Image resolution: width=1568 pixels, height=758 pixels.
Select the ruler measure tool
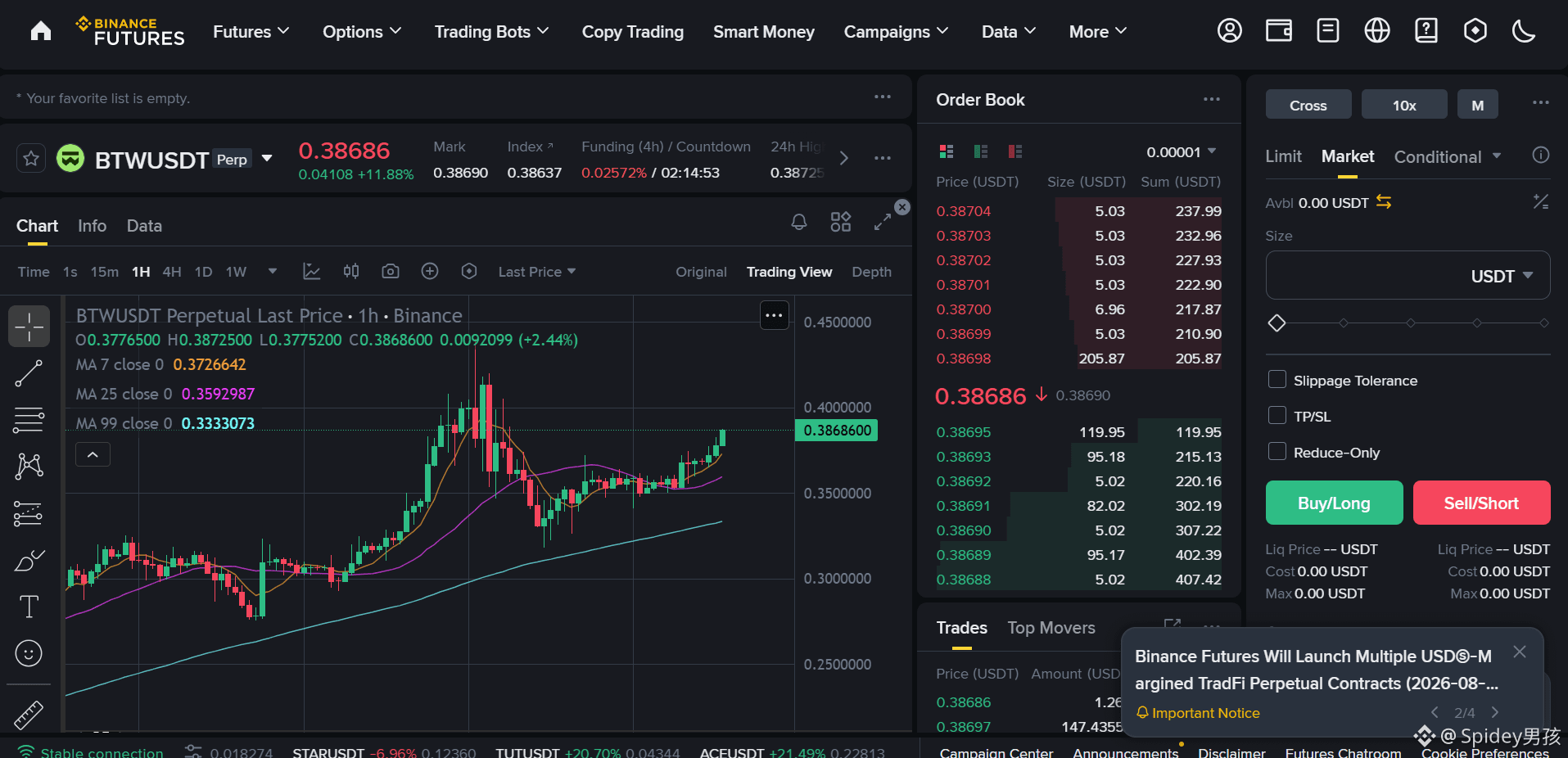coord(29,715)
